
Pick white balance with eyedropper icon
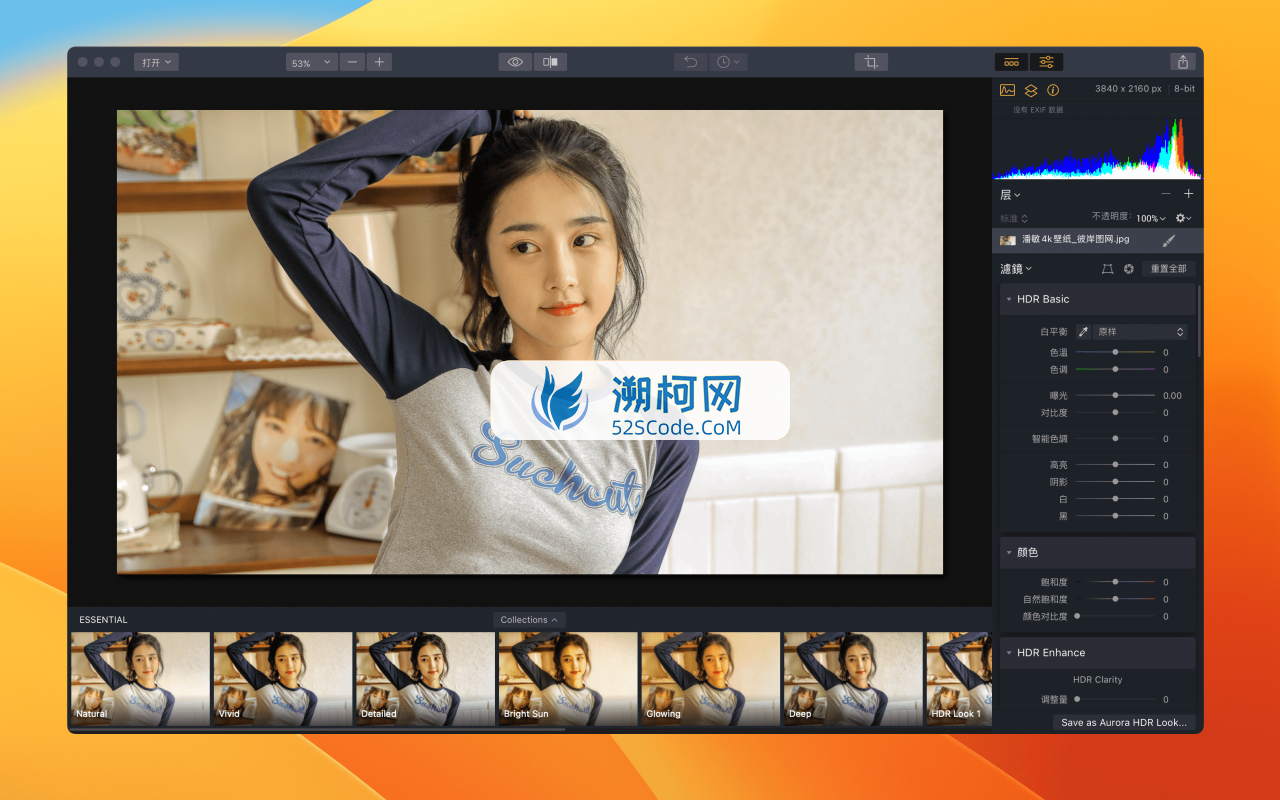(1083, 332)
